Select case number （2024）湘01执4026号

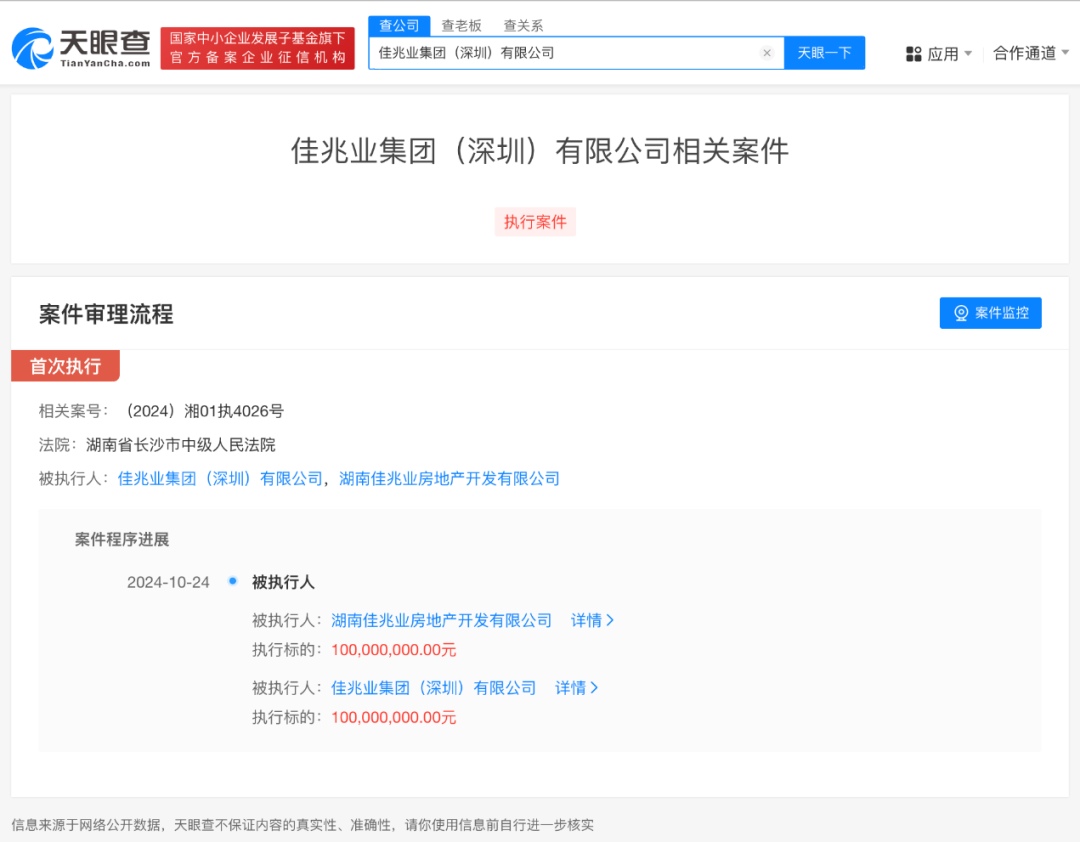202,411
